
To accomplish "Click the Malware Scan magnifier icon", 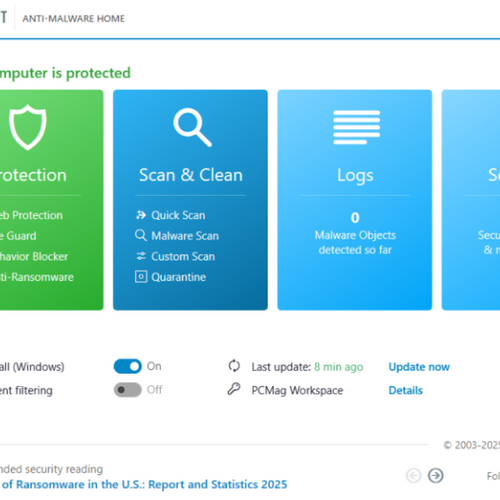I will tap(141, 235).
